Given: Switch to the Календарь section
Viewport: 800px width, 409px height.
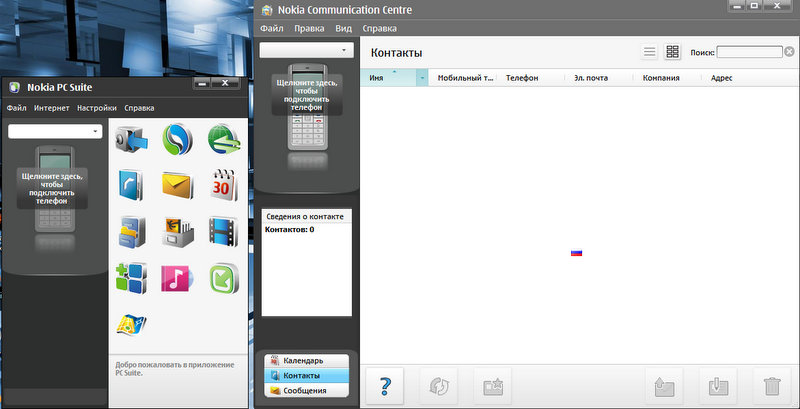Looking at the screenshot, I should (x=306, y=361).
